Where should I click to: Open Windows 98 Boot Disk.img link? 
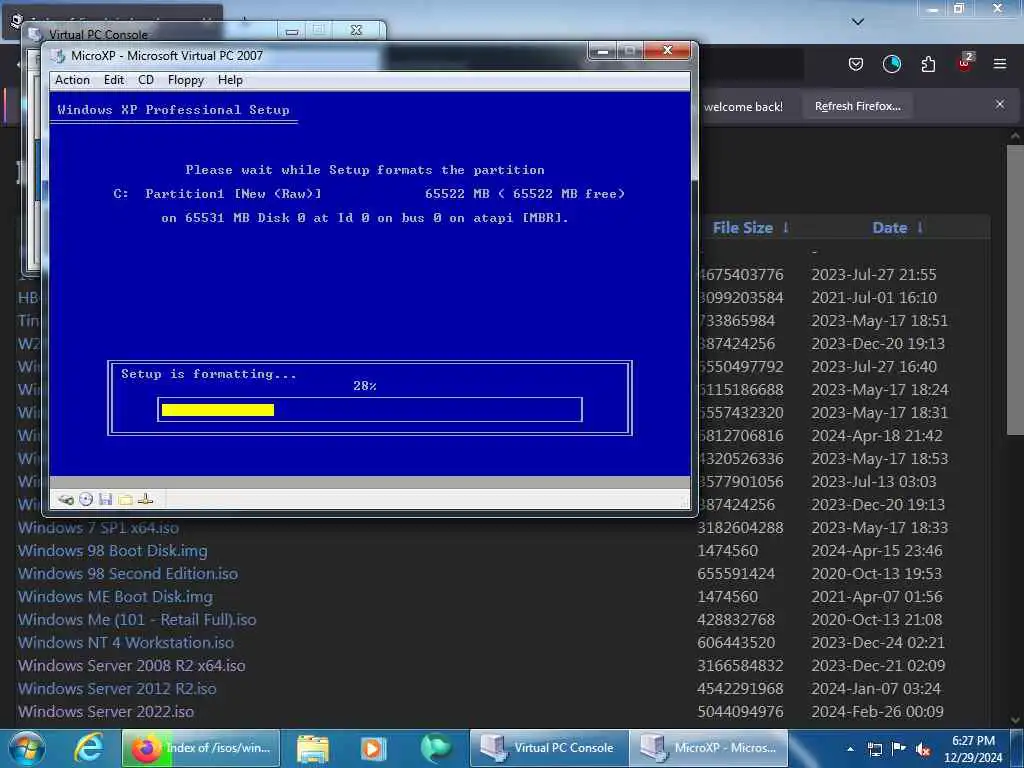point(112,551)
